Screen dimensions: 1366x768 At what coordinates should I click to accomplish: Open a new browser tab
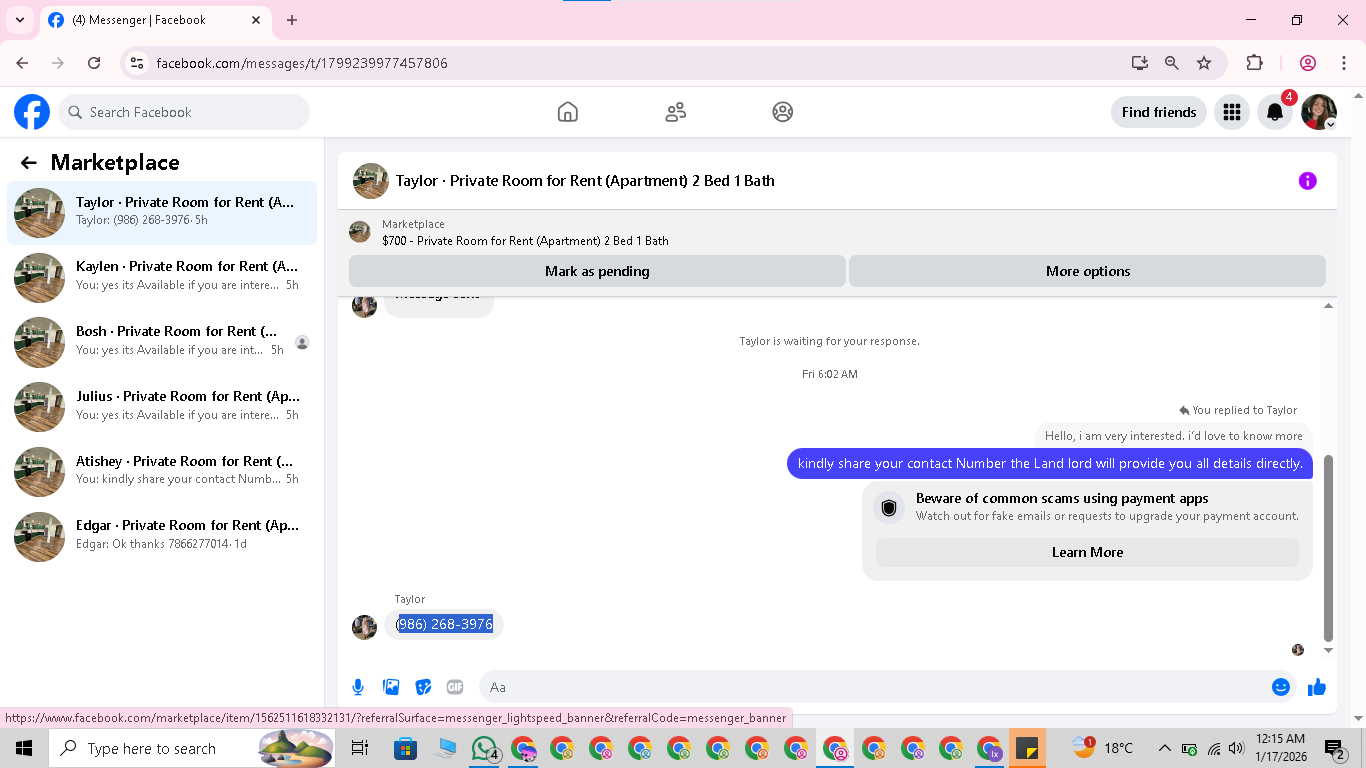[292, 20]
